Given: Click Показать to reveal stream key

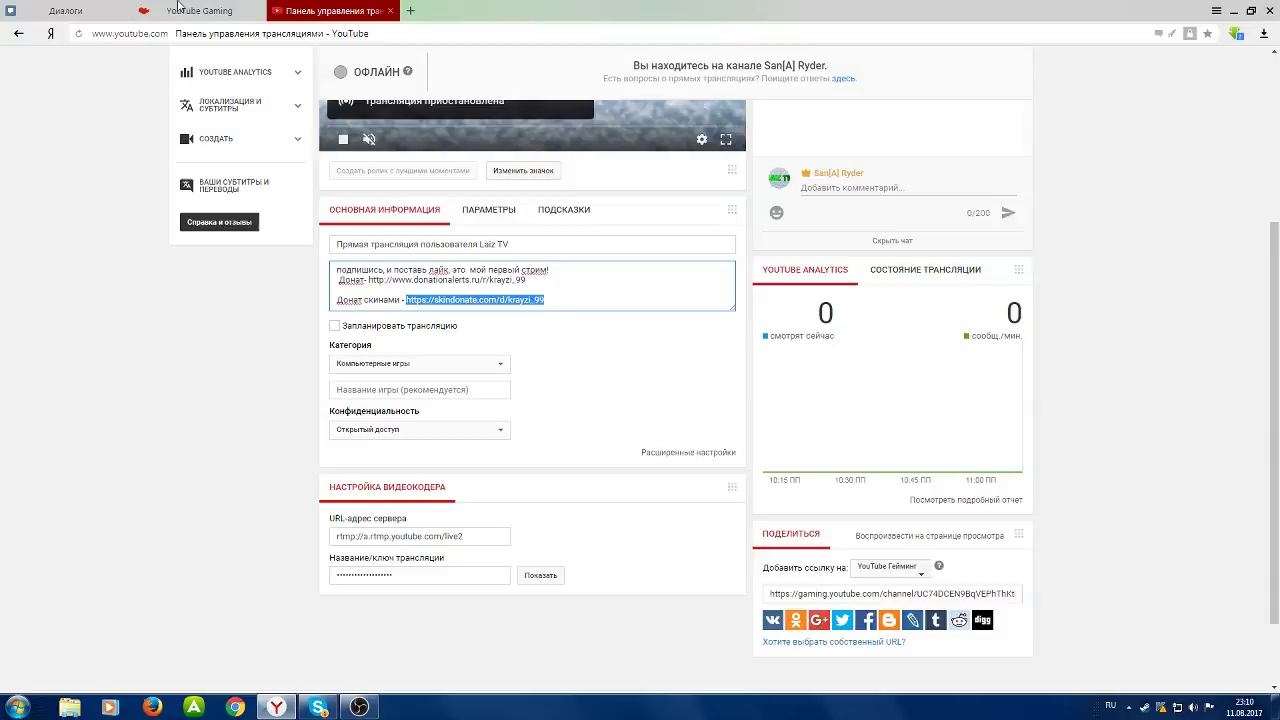Looking at the screenshot, I should pyautogui.click(x=540, y=575).
